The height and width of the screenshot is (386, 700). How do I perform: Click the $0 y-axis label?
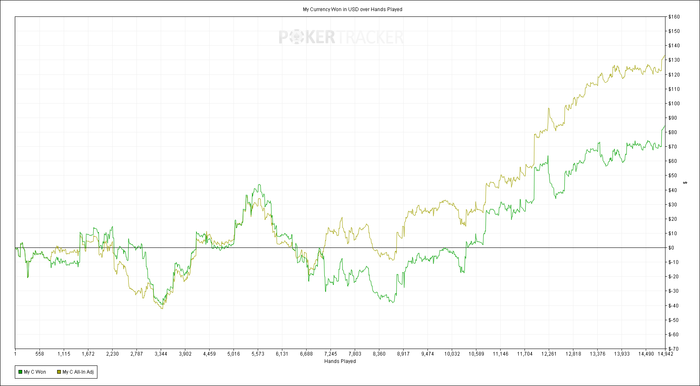[x=671, y=248]
